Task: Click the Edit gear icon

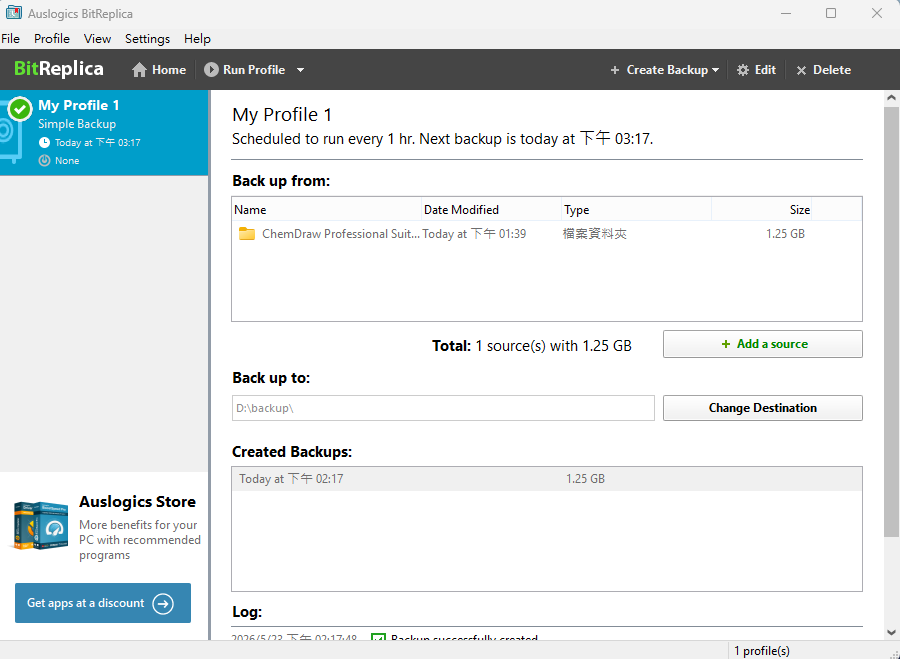Action: (x=743, y=70)
